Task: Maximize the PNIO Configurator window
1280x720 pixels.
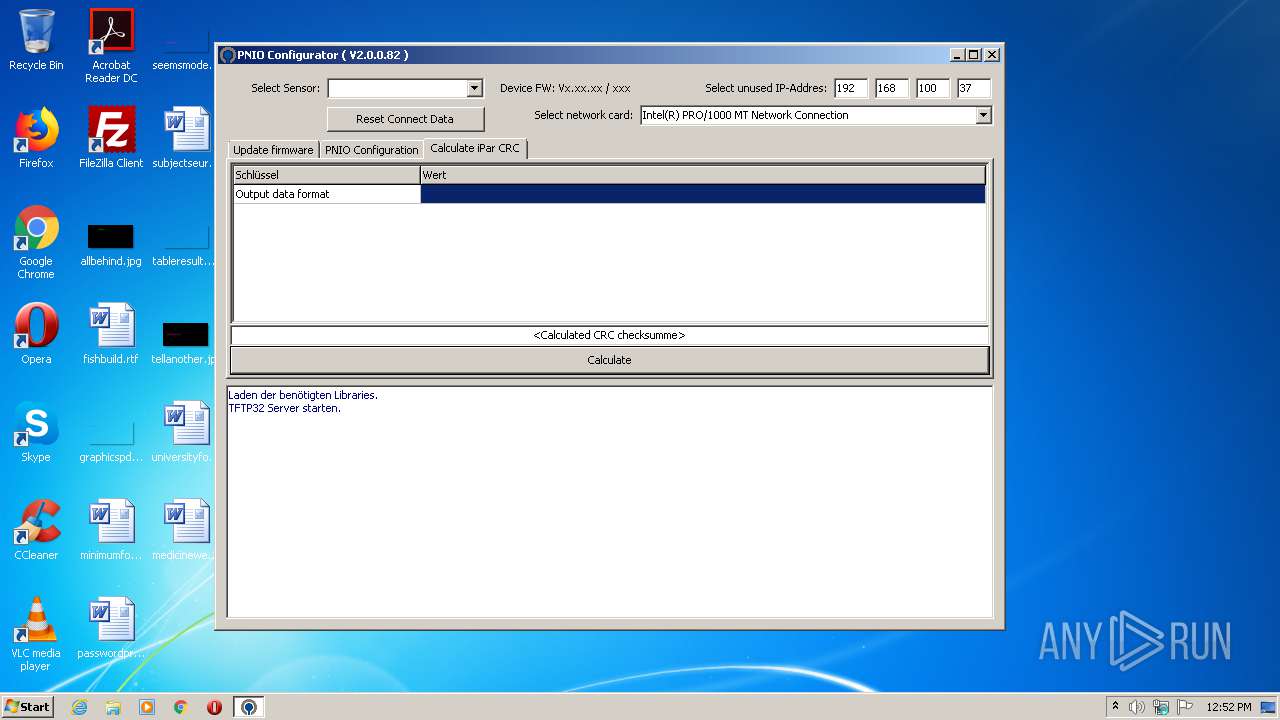Action: tap(974, 55)
